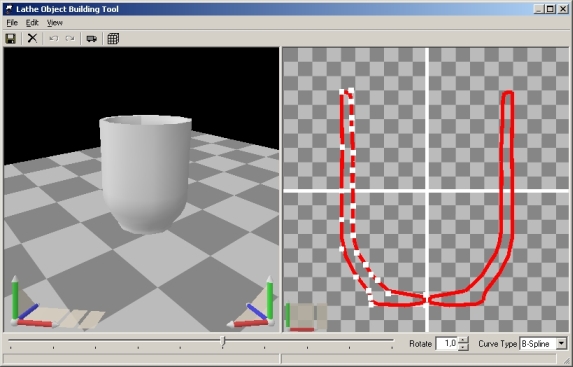Click the horizontal slider thumb
The image size is (573, 367).
(x=223, y=342)
